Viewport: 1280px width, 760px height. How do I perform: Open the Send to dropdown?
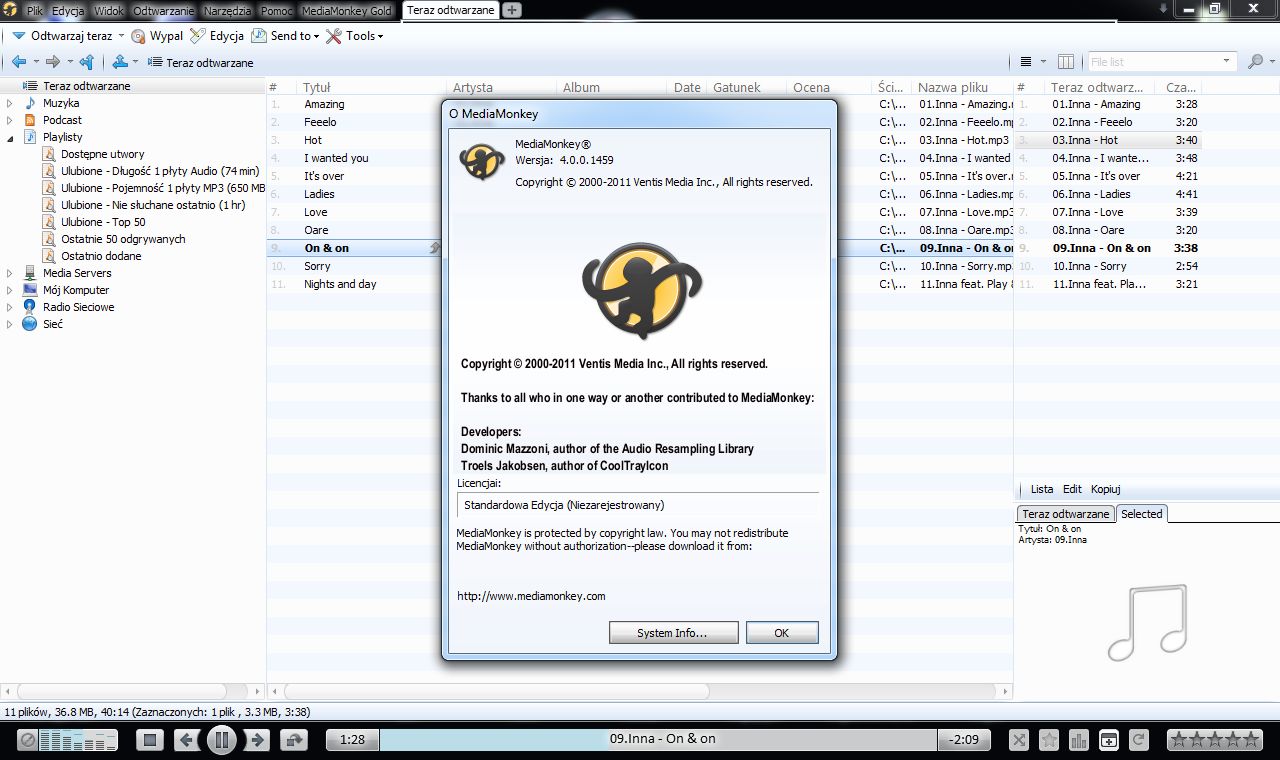[285, 36]
